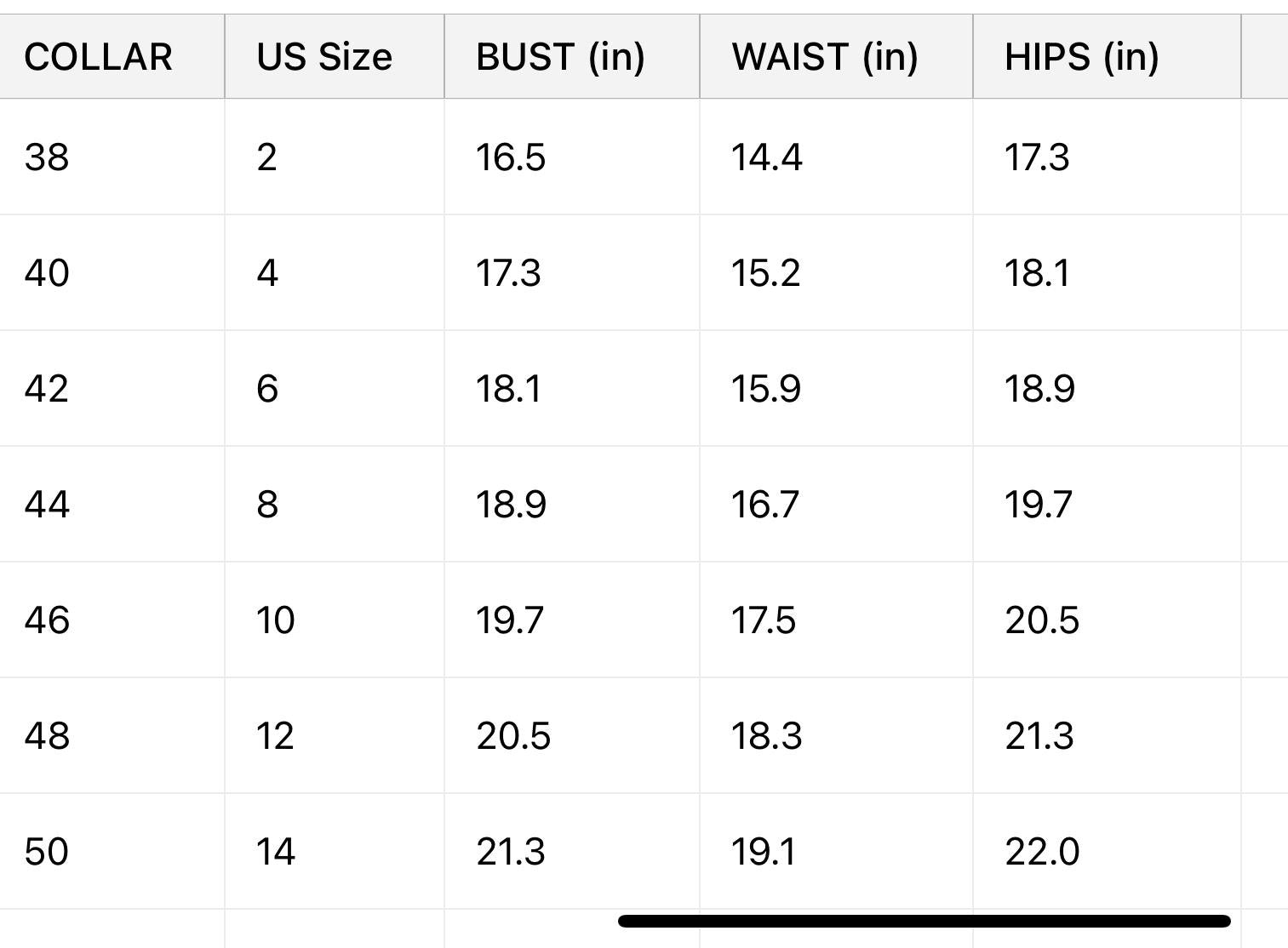Click the US Size 10 cell
The width and height of the screenshot is (1288, 948).
click(276, 620)
